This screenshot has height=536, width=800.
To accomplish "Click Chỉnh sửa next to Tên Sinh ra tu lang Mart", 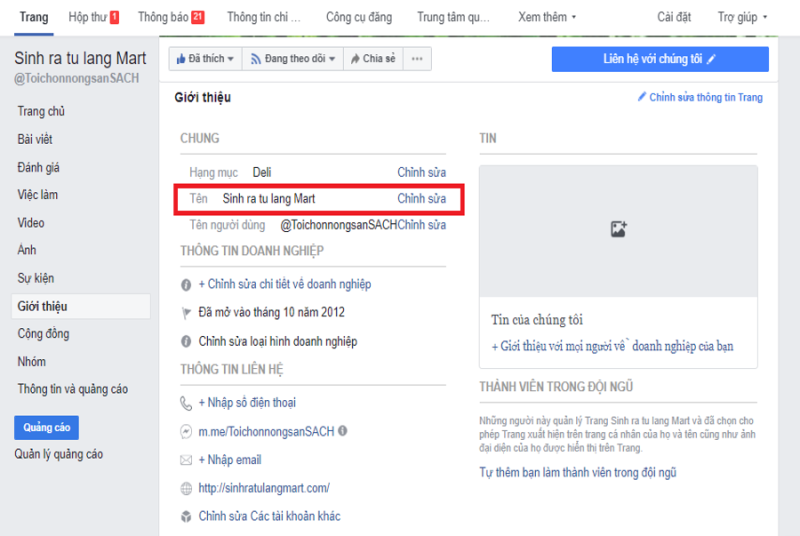I will pyautogui.click(x=421, y=198).
